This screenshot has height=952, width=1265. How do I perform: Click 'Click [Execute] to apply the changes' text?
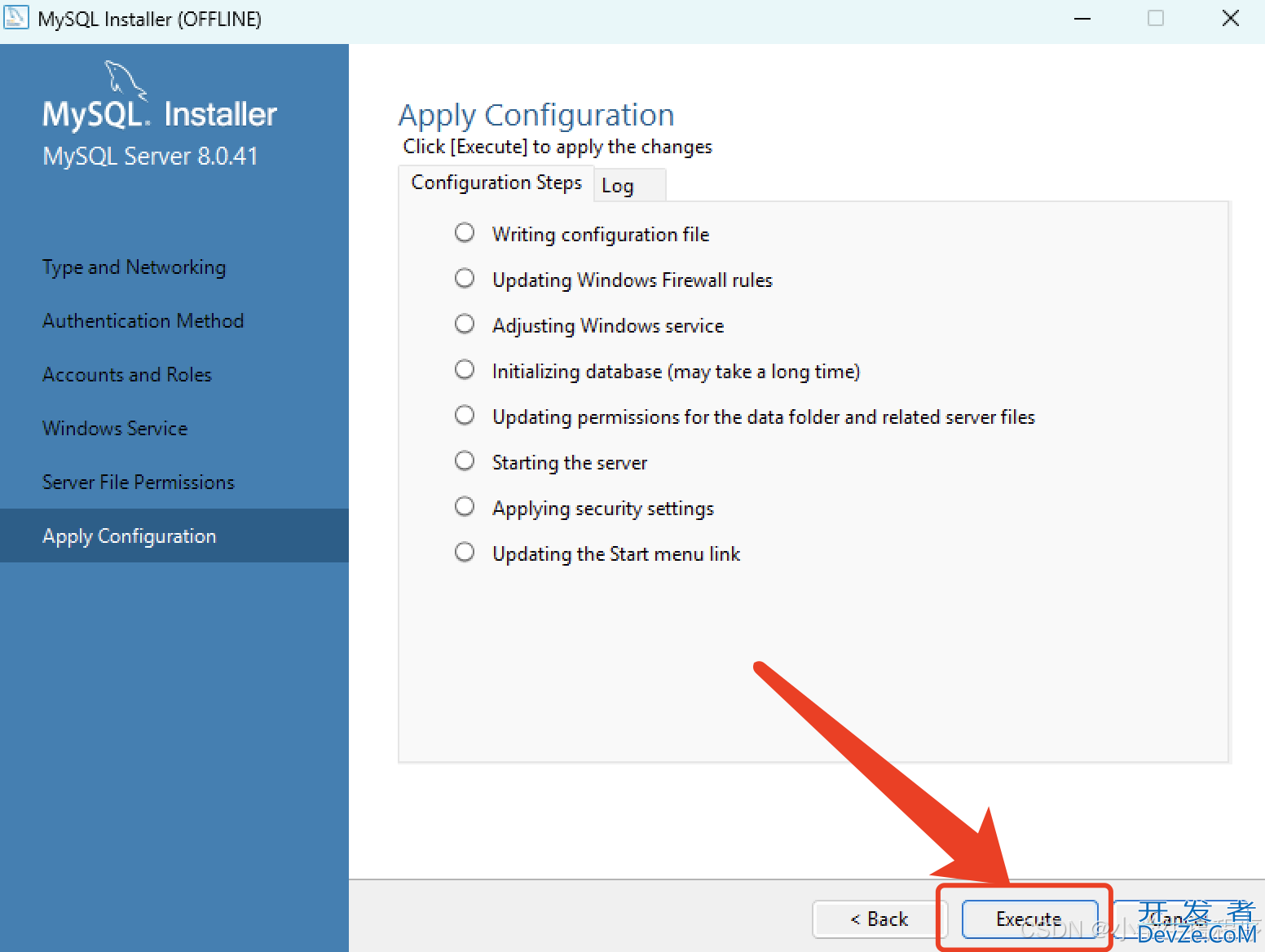tap(558, 147)
